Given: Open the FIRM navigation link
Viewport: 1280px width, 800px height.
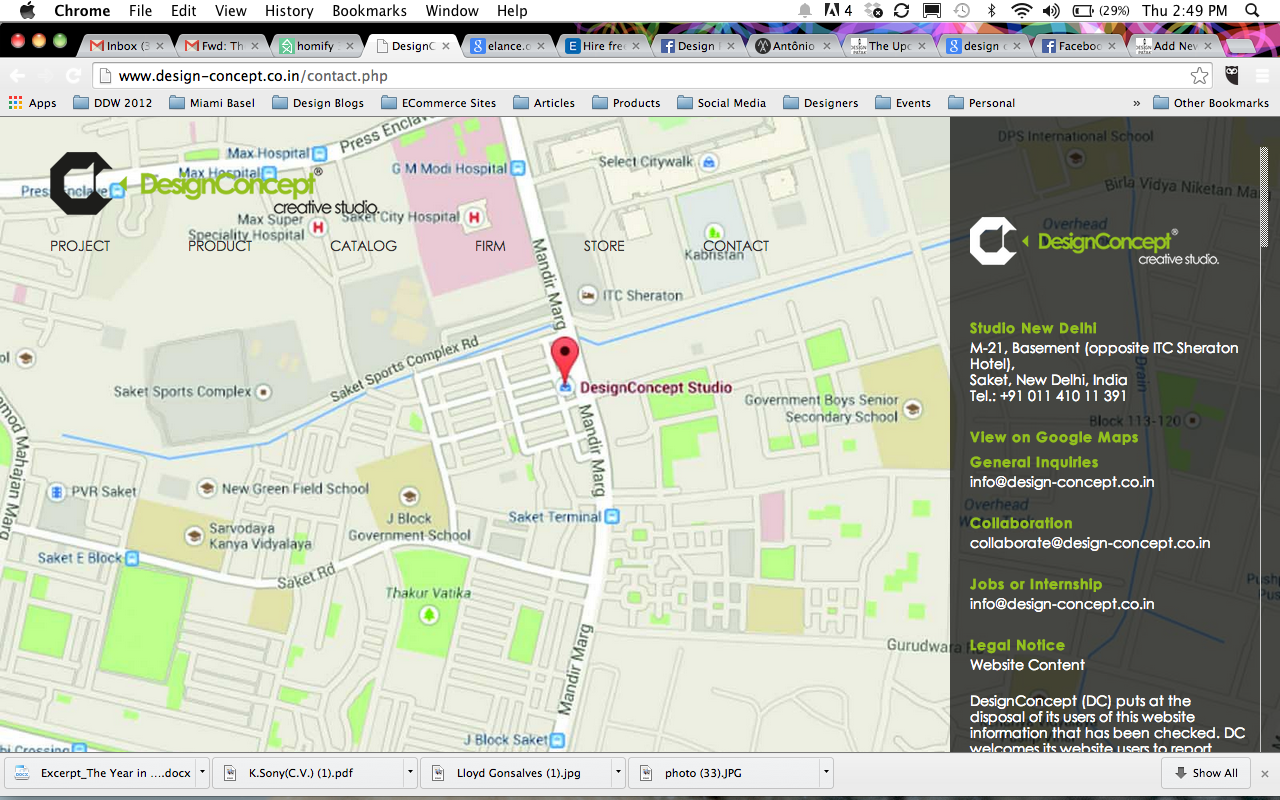Looking at the screenshot, I should pyautogui.click(x=490, y=246).
